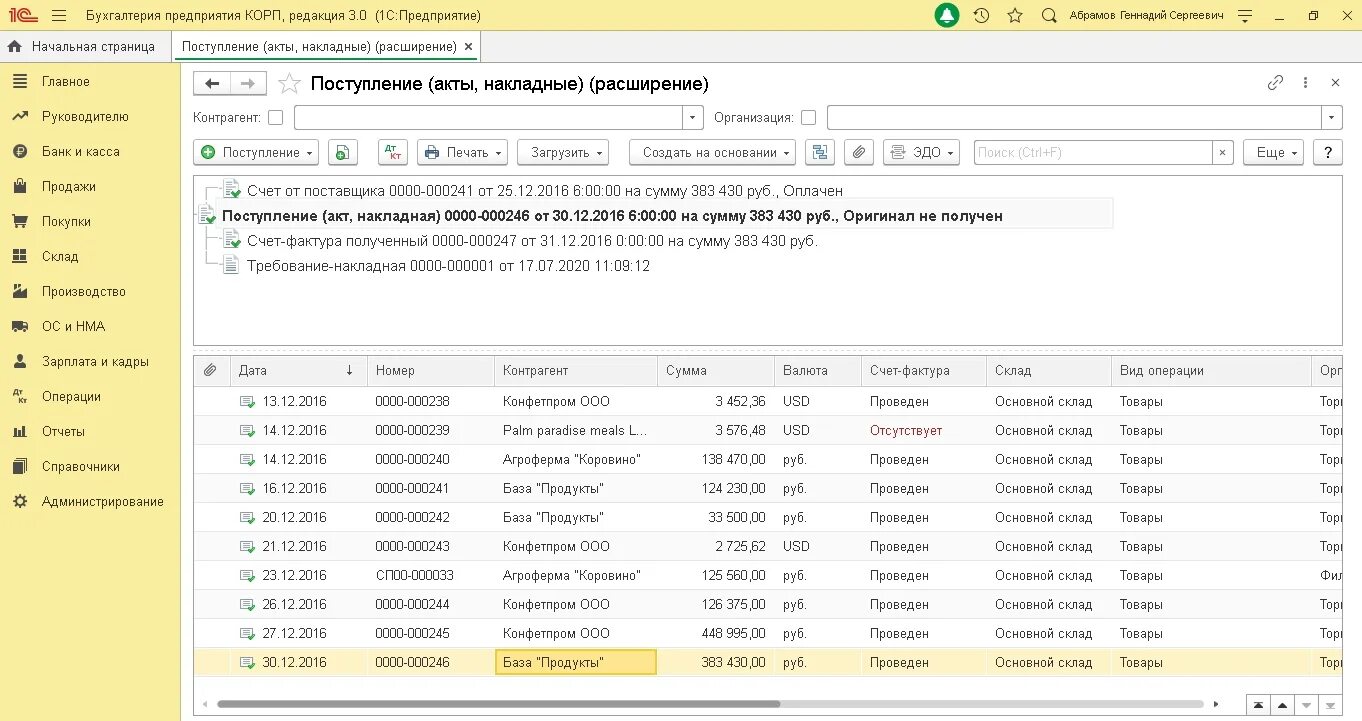Click the help question mark button
The width and height of the screenshot is (1362, 721).
click(x=1327, y=152)
